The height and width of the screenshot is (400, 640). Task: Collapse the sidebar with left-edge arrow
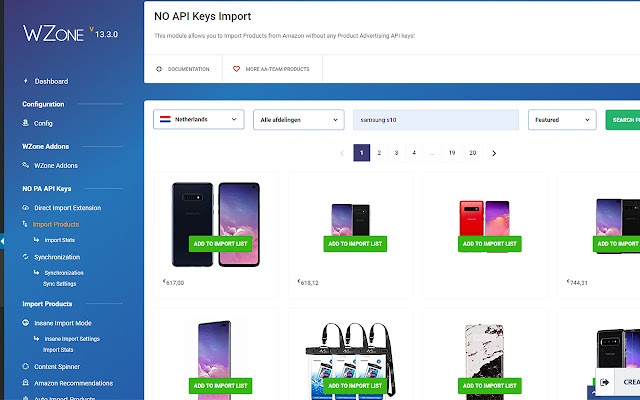point(2,241)
